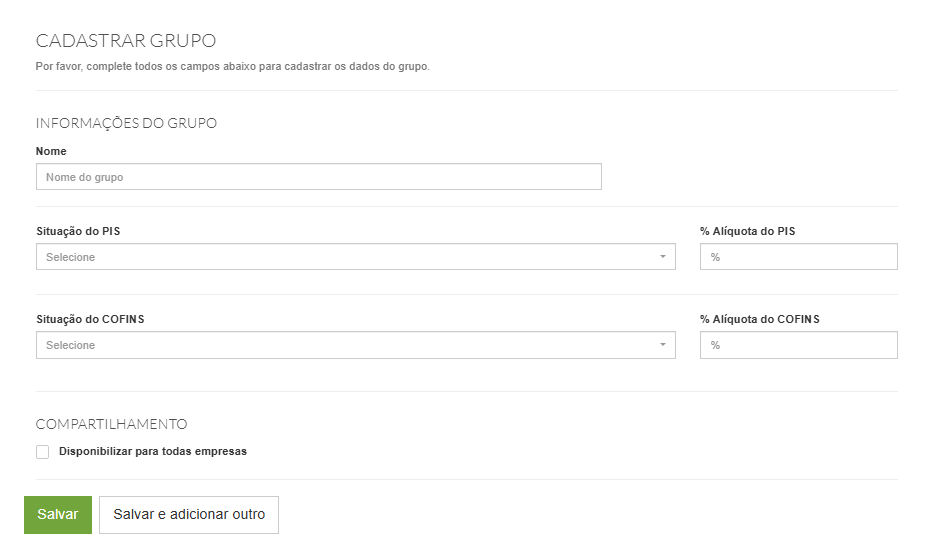Click the Situação do COFINS label
The height and width of the screenshot is (541, 934).
pos(89,319)
